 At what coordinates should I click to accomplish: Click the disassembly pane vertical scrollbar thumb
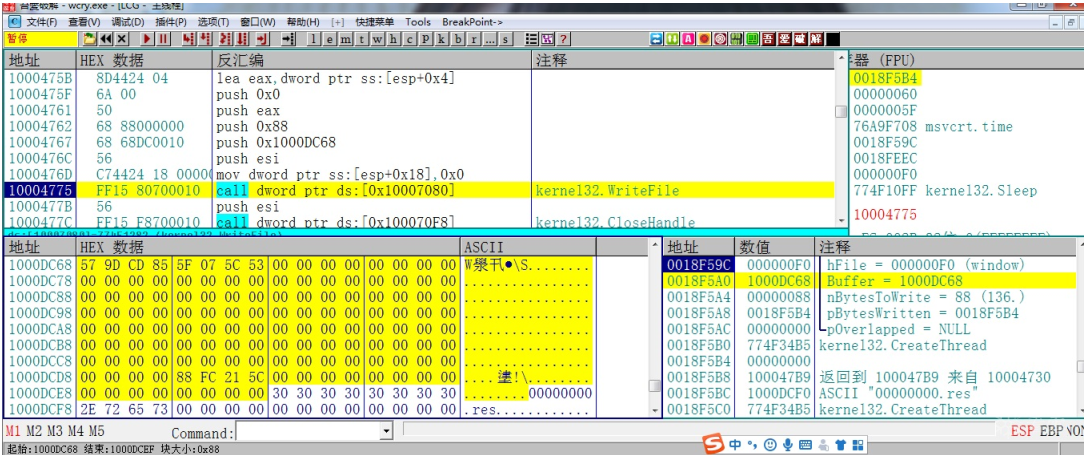click(841, 112)
